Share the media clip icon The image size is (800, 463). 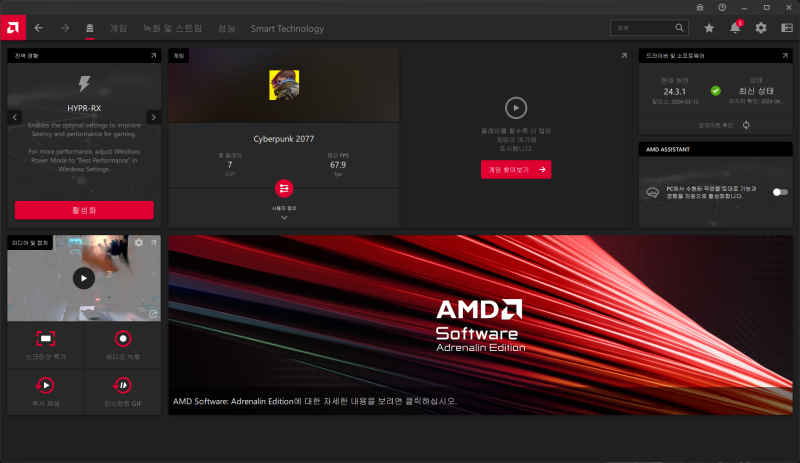(x=153, y=314)
